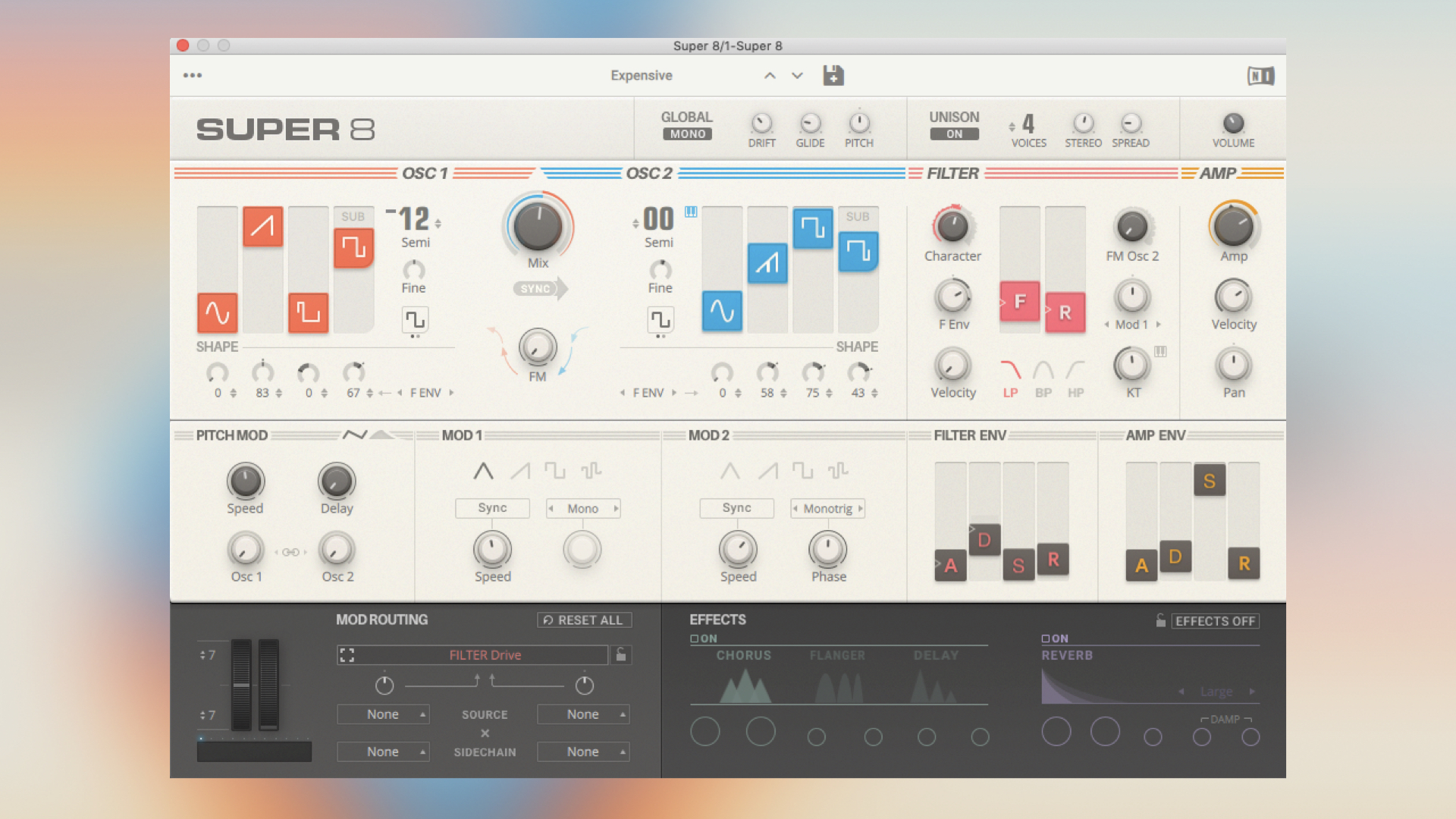Select MOD 1 sample-and-hold waveform
This screenshot has width=1456, height=819.
(591, 471)
